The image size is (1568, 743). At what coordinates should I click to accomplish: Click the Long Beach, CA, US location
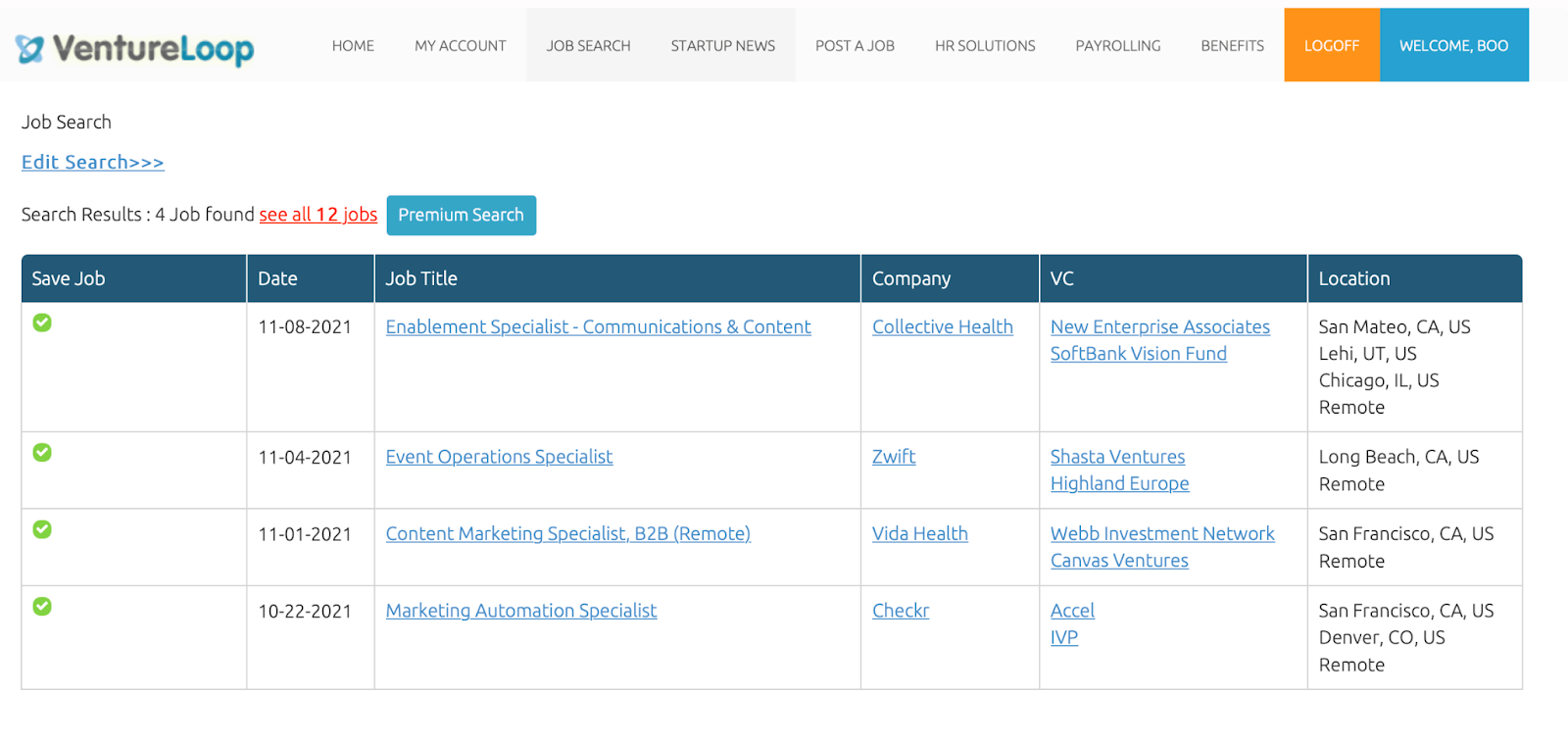coord(1399,457)
